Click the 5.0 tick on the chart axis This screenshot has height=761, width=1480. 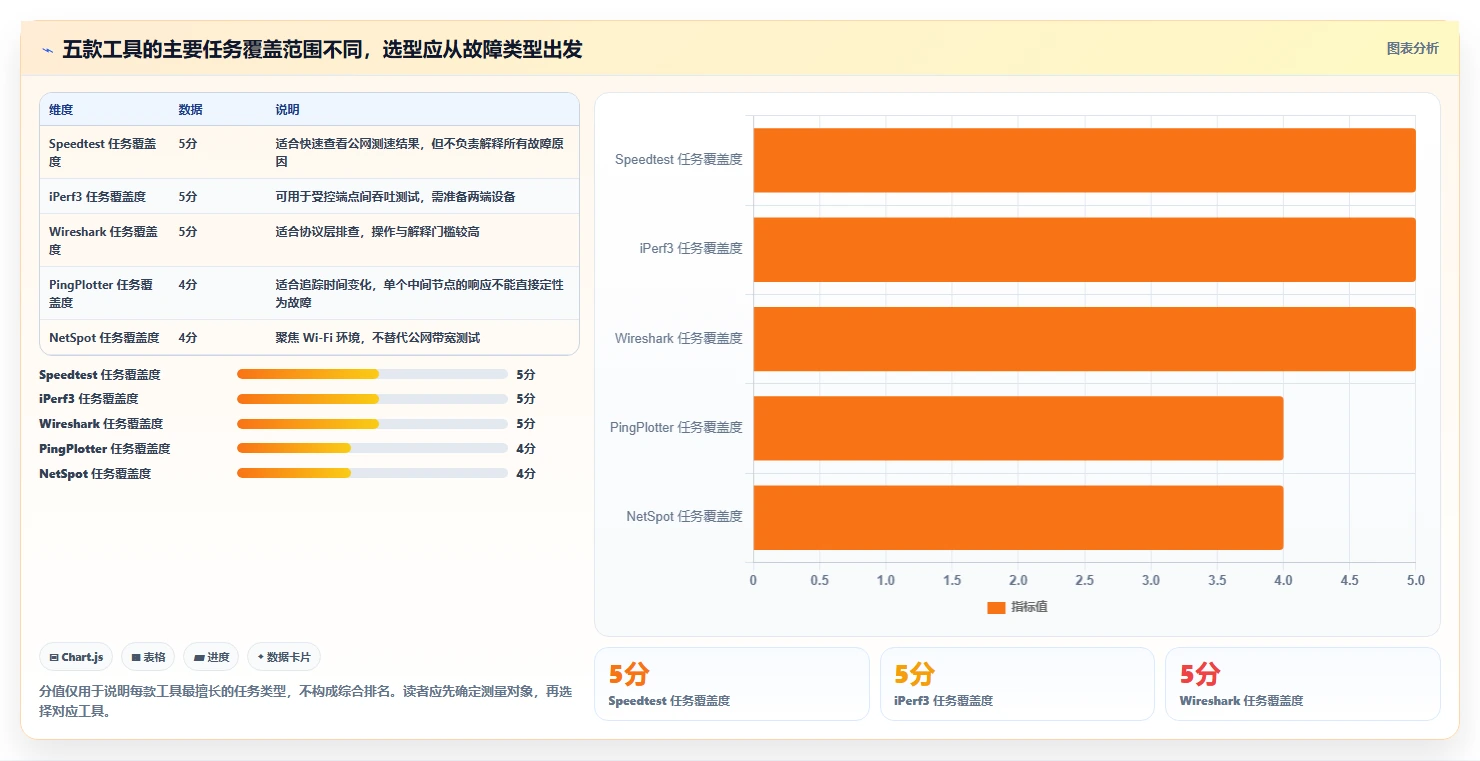tap(1415, 580)
